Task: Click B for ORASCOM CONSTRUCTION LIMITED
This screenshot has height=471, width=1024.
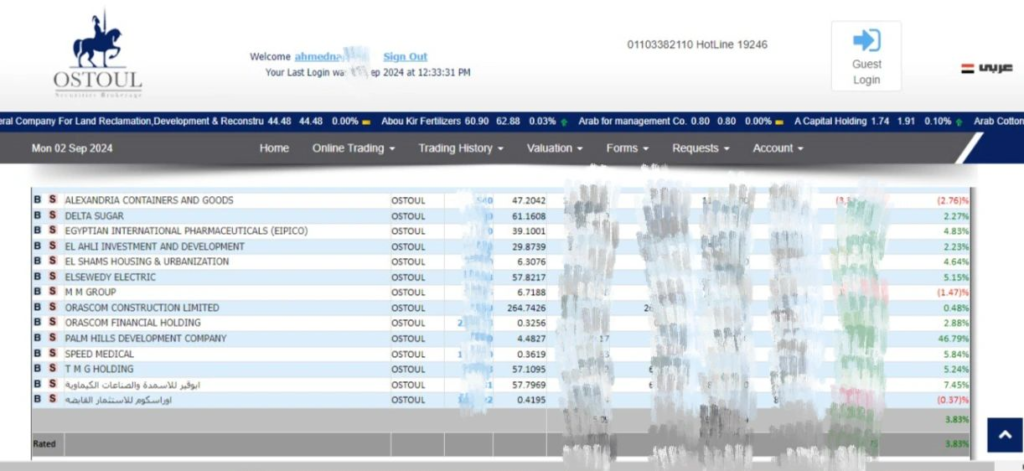Action: pyautogui.click(x=37, y=307)
